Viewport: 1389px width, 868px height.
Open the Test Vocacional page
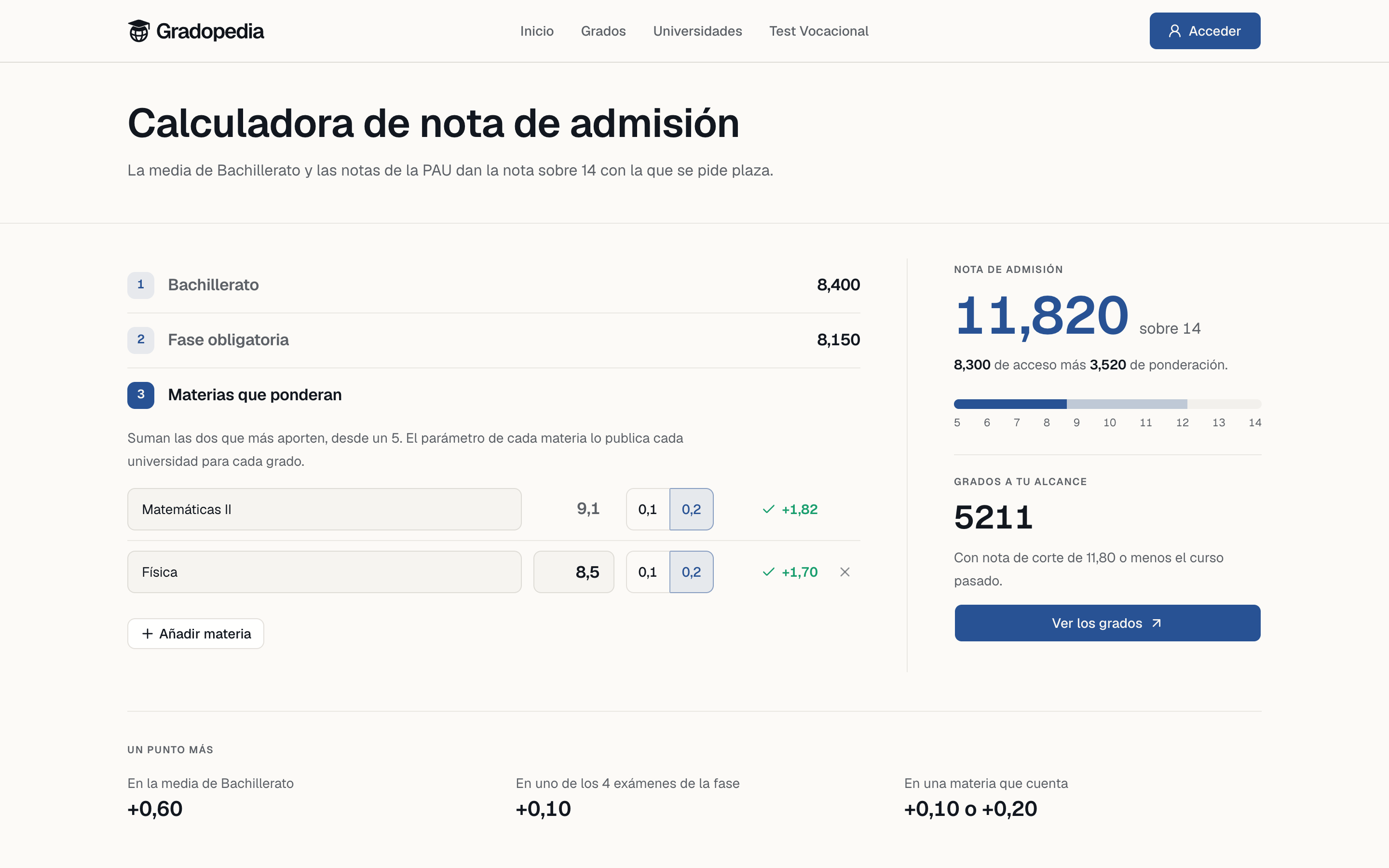tap(818, 31)
